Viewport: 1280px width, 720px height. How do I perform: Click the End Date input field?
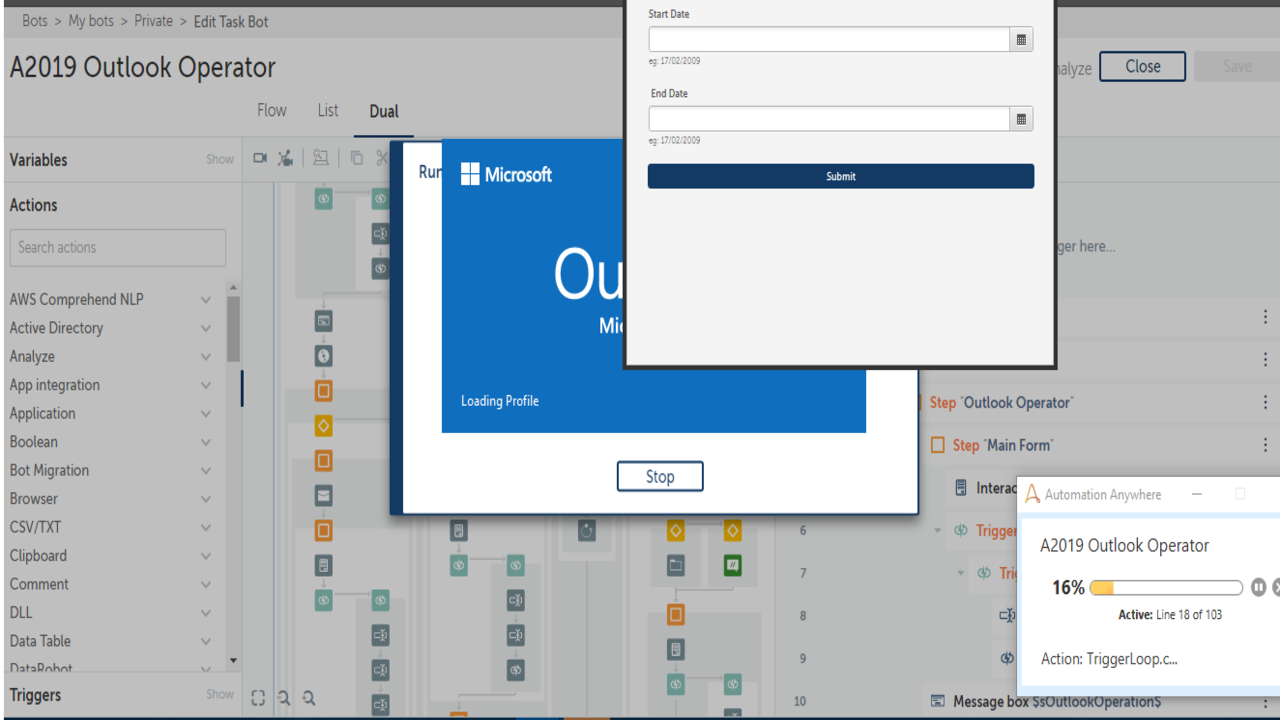click(829, 119)
